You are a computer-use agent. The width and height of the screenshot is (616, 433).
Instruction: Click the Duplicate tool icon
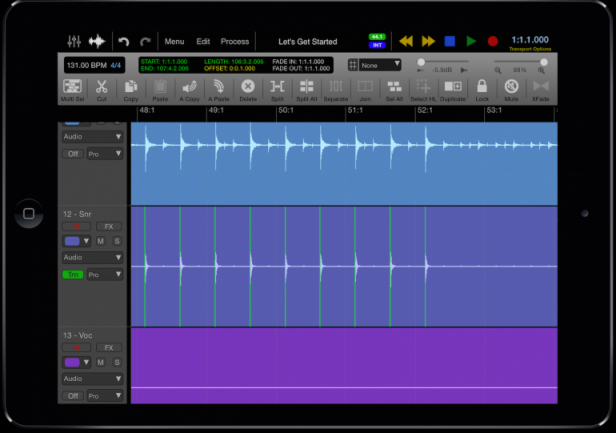click(x=452, y=89)
